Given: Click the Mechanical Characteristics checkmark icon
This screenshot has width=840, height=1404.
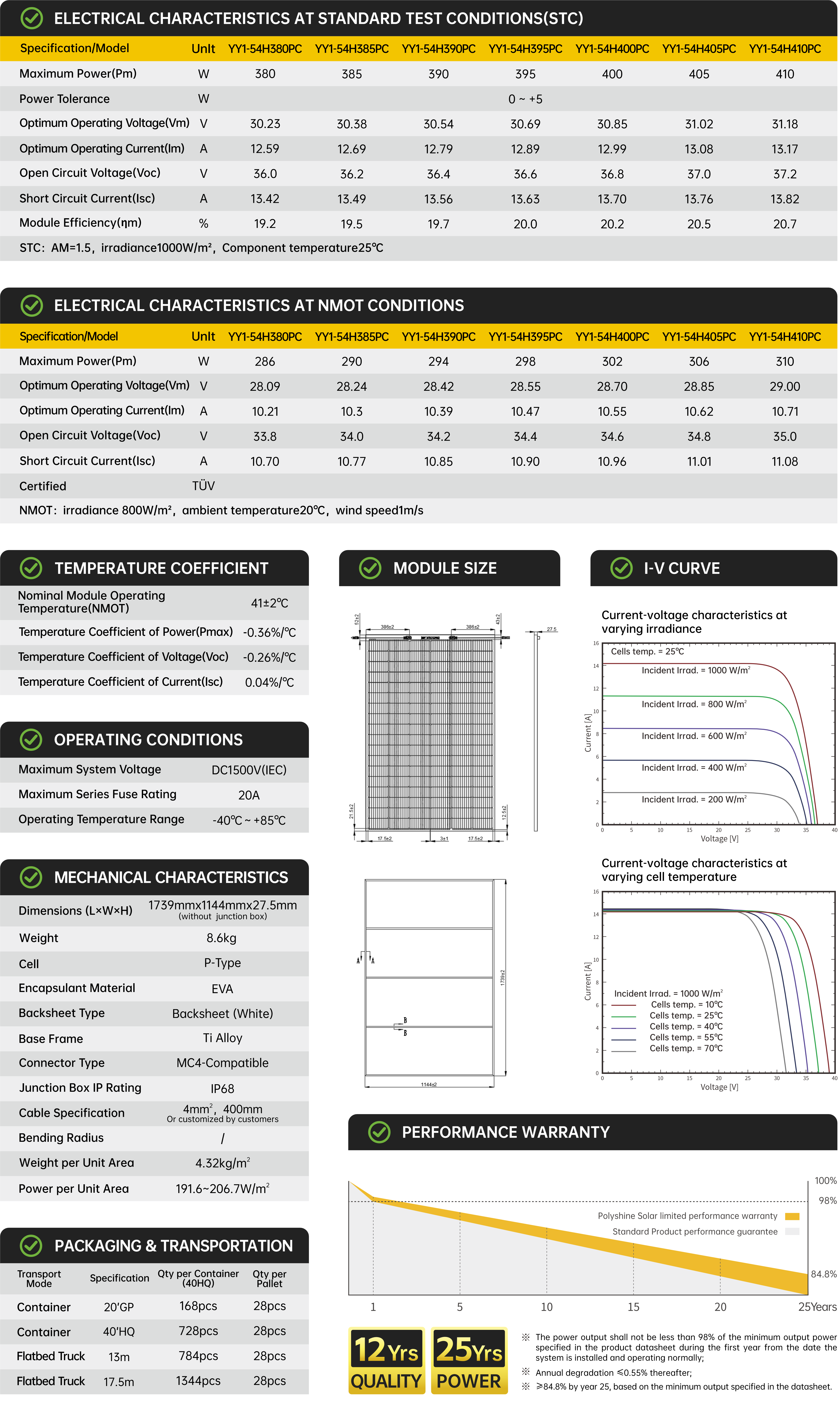Looking at the screenshot, I should point(31,877).
